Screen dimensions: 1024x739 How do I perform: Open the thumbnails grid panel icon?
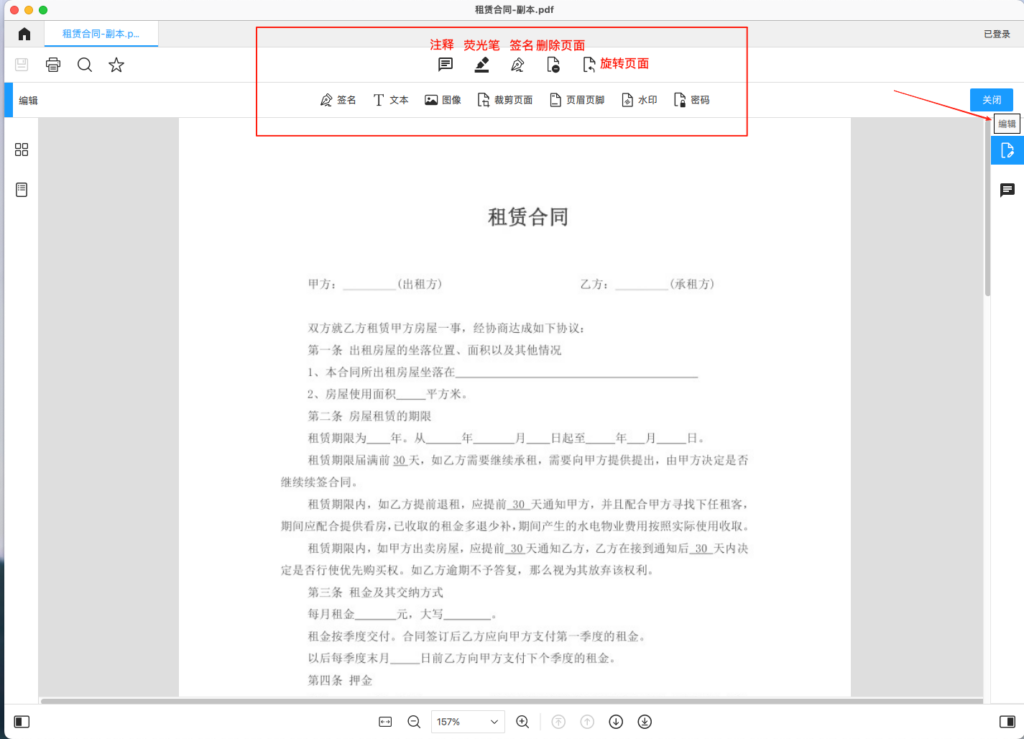click(x=22, y=150)
